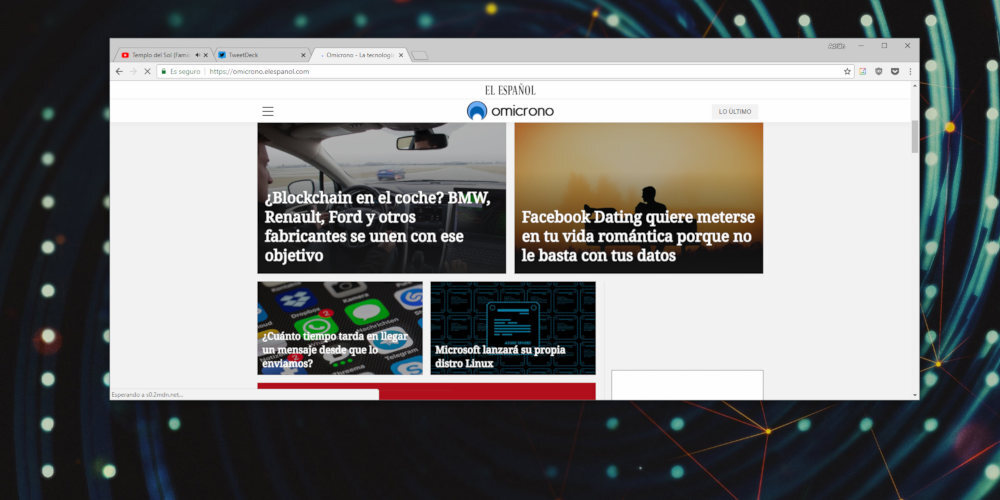The image size is (1000, 500).
Task: Click the address bar URL omicrono.elespanol.com
Action: (x=259, y=71)
